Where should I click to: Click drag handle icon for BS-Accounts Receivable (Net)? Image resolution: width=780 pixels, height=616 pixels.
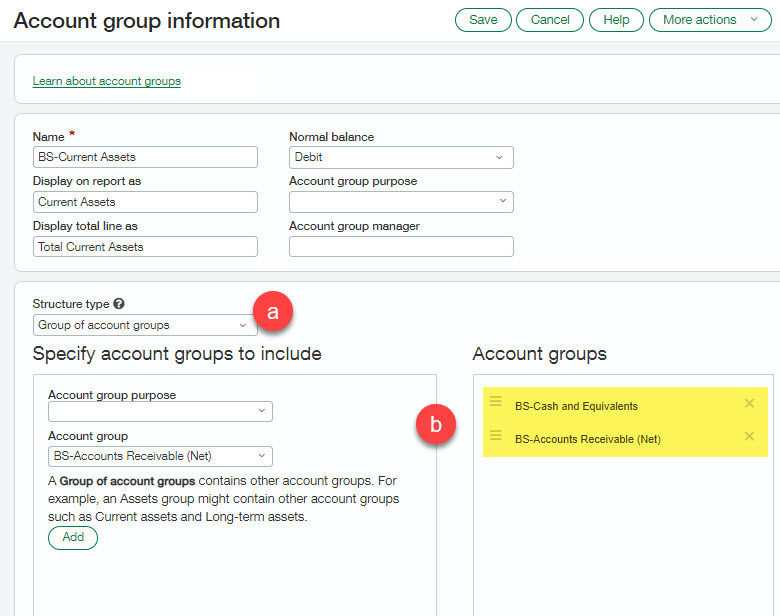pyautogui.click(x=496, y=435)
